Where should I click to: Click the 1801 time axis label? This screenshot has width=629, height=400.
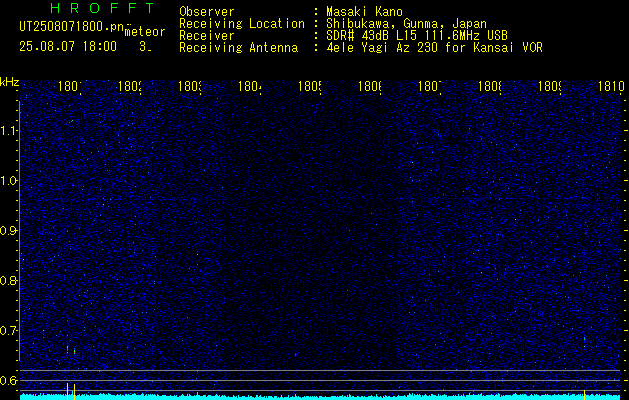pos(69,86)
